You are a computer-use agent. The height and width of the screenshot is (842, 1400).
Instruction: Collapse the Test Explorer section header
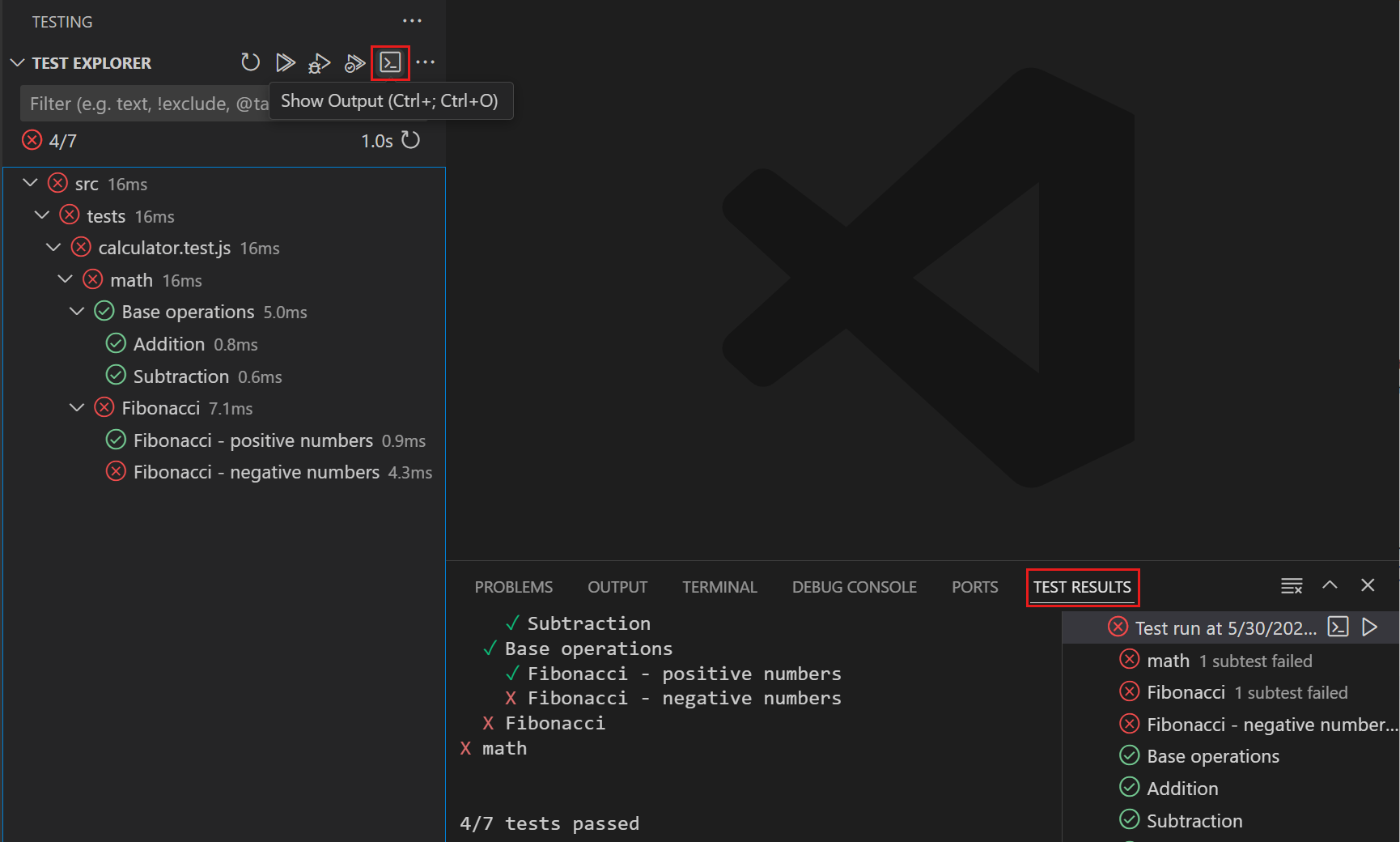[x=17, y=63]
